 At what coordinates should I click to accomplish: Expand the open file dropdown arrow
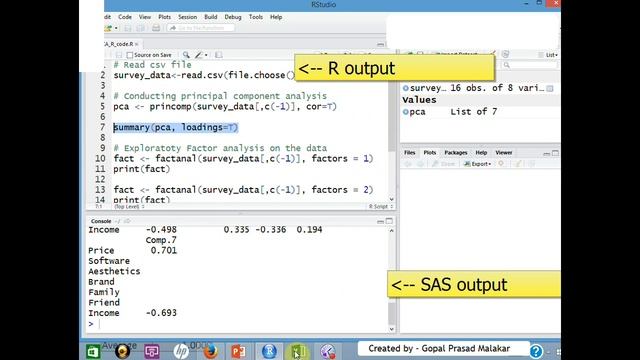pos(116,28)
